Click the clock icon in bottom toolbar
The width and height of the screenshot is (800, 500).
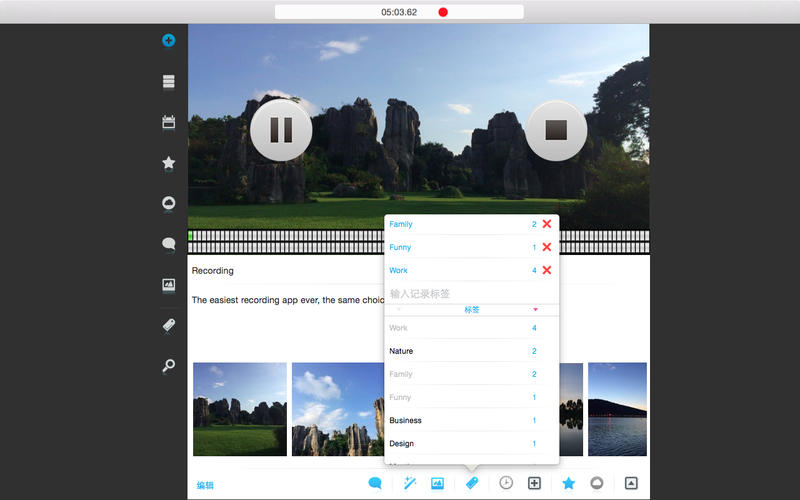point(506,483)
